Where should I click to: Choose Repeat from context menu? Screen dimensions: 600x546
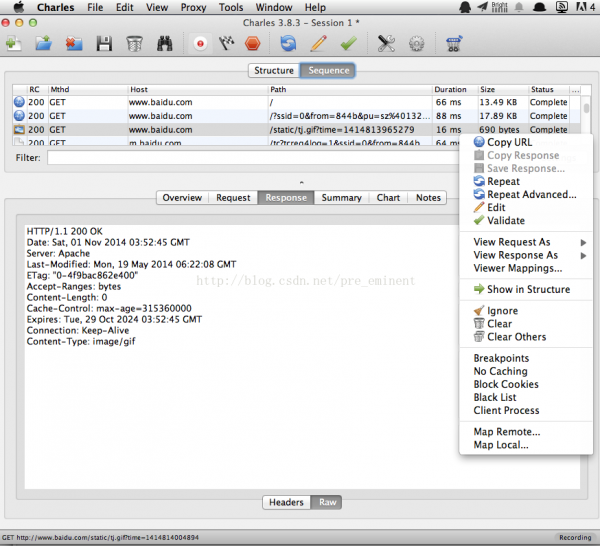(526, 181)
